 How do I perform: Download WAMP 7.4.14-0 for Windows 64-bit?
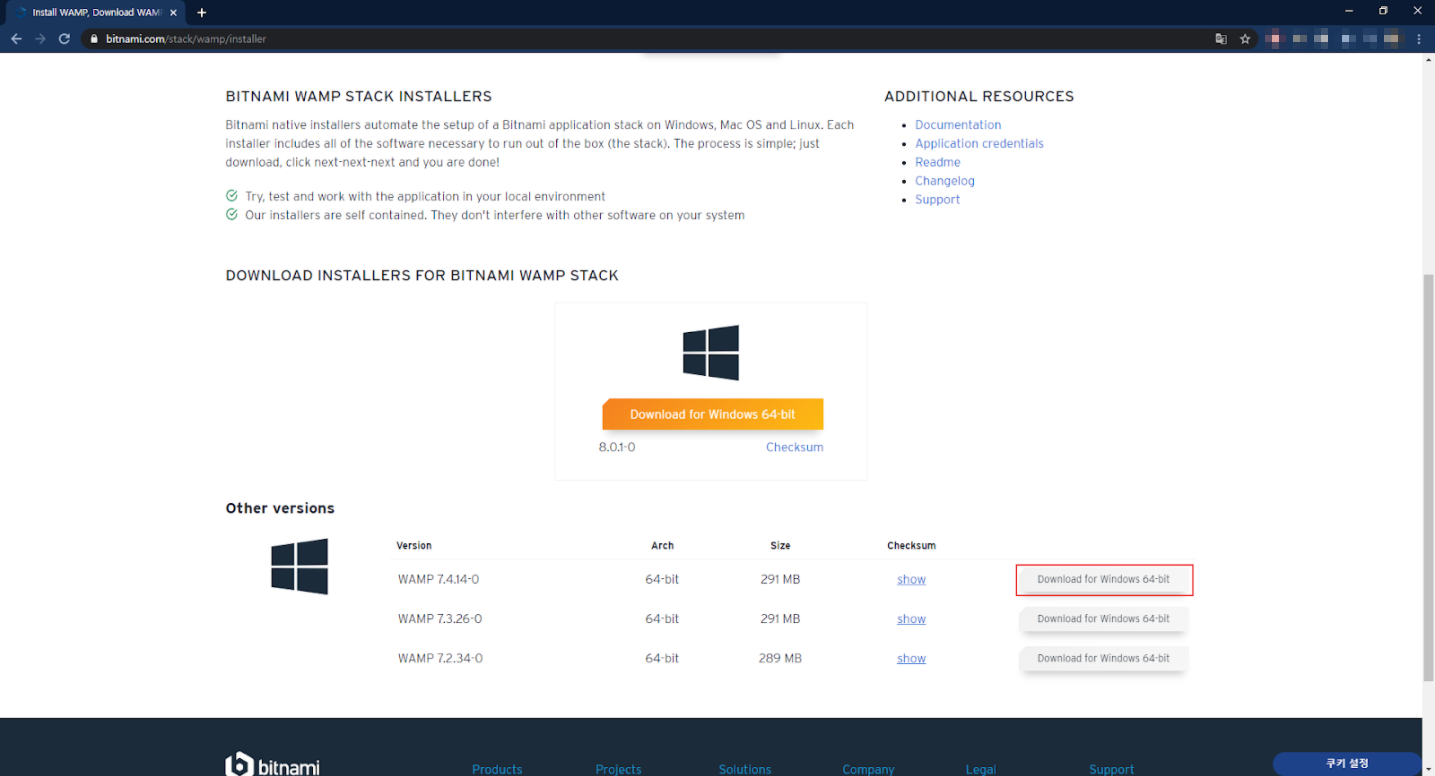click(1104, 579)
